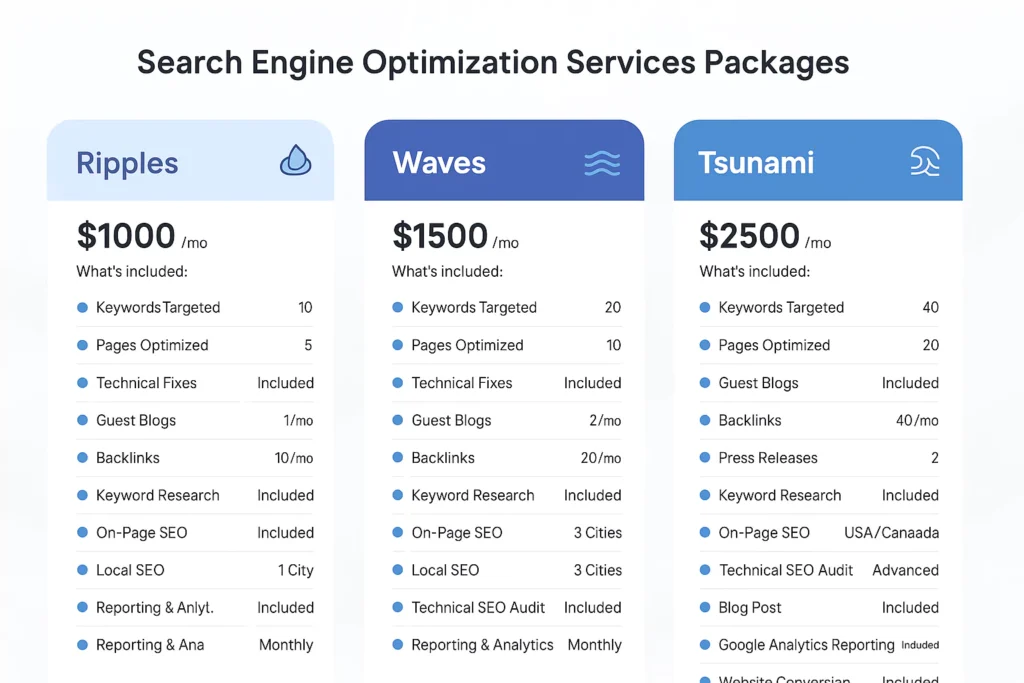Click the $1500 price
The width and height of the screenshot is (1024, 683).
click(440, 236)
